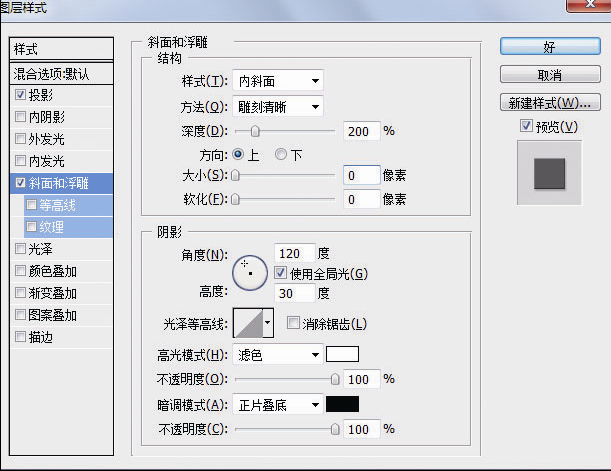
Task: Click the 新建样式 (New Style) button
Action: point(549,103)
